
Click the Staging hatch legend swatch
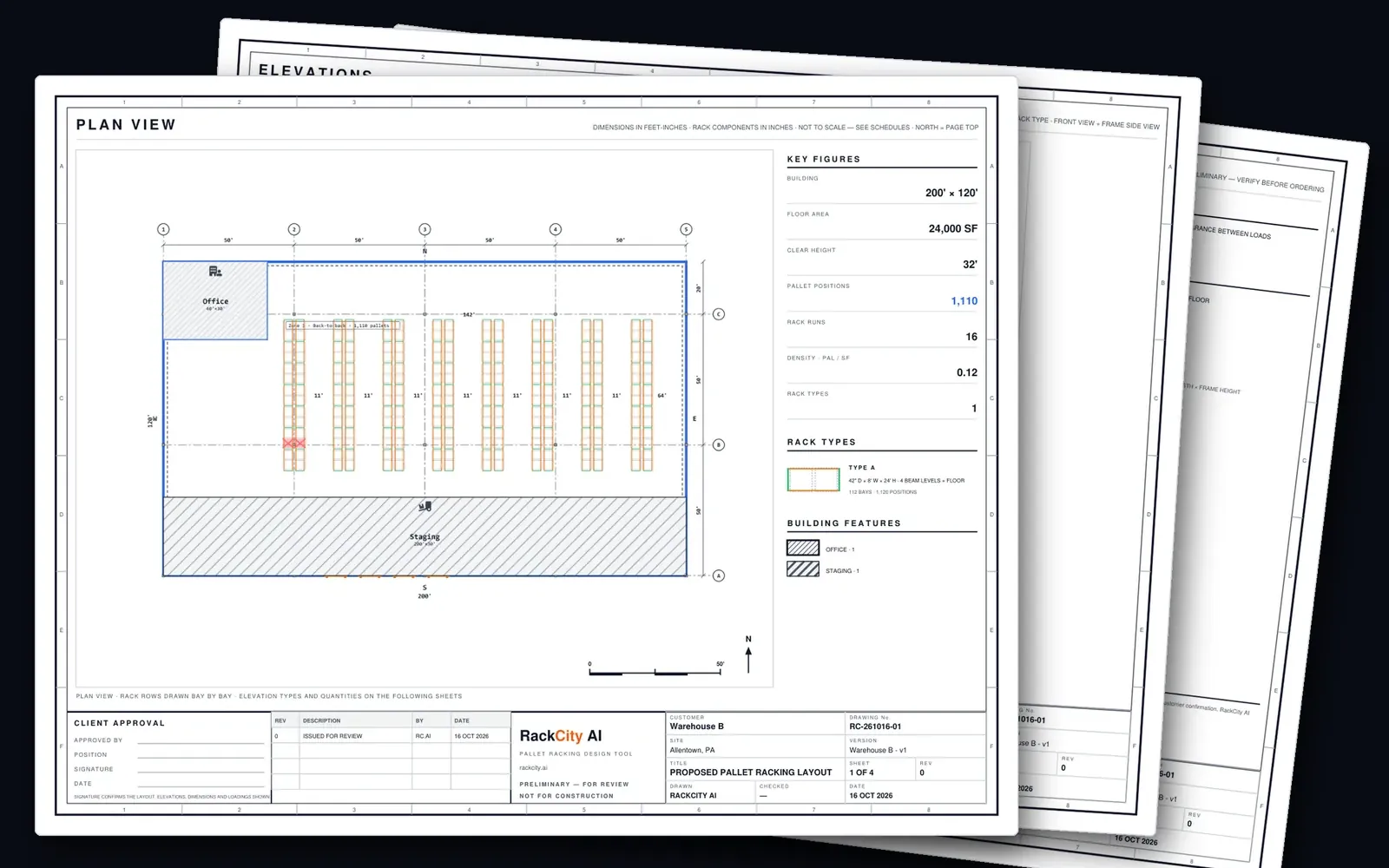[x=803, y=569]
